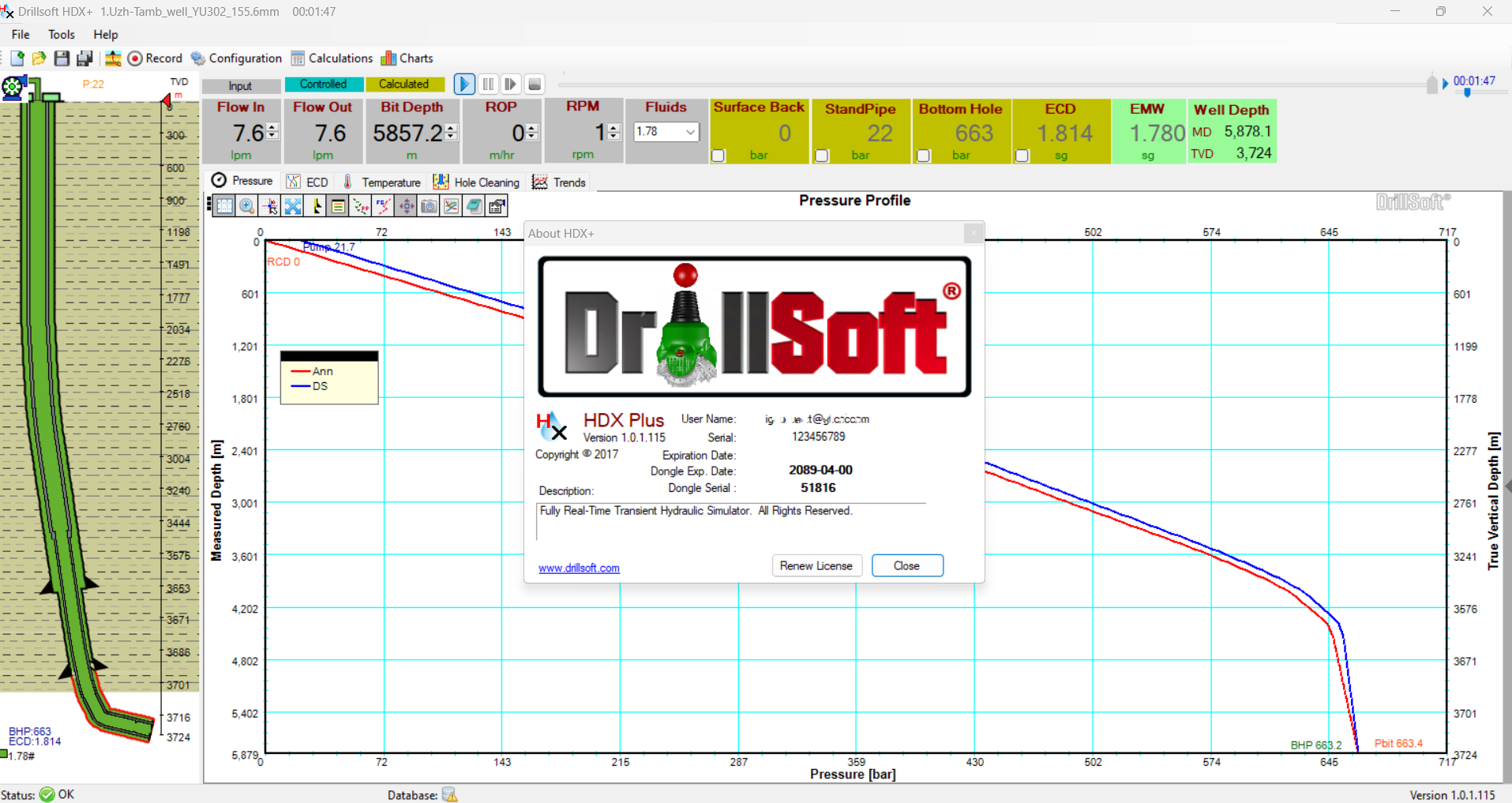This screenshot has height=803, width=1512.
Task: Click the Record button
Action: point(155,58)
